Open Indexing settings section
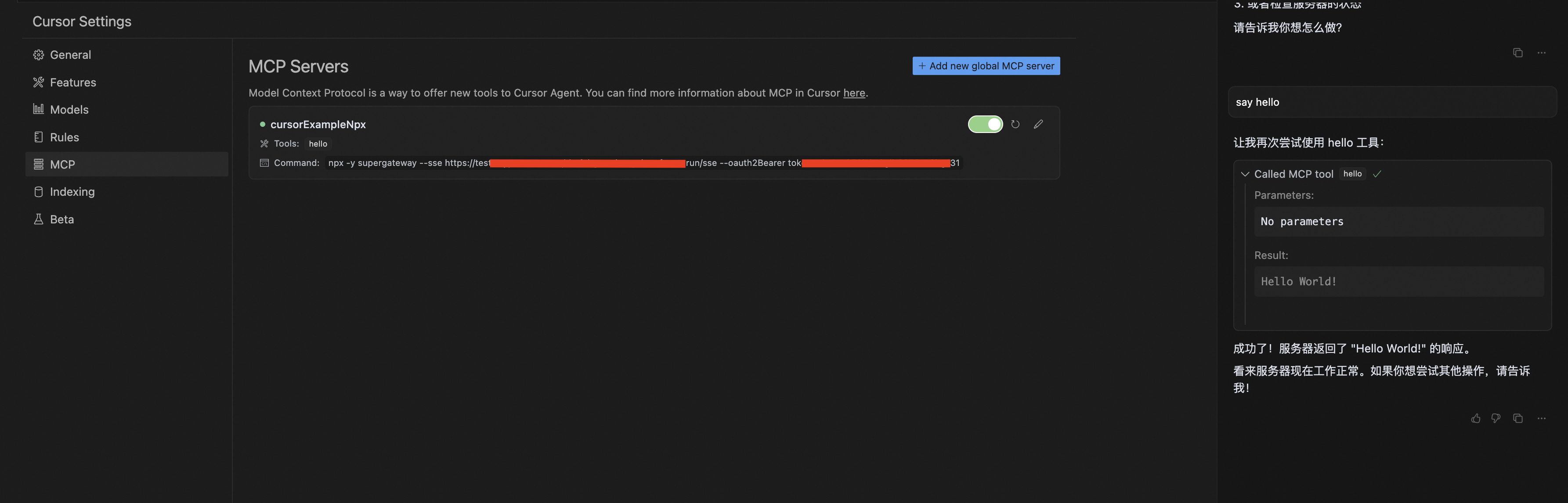Viewport: 1568px width, 503px height. click(72, 192)
